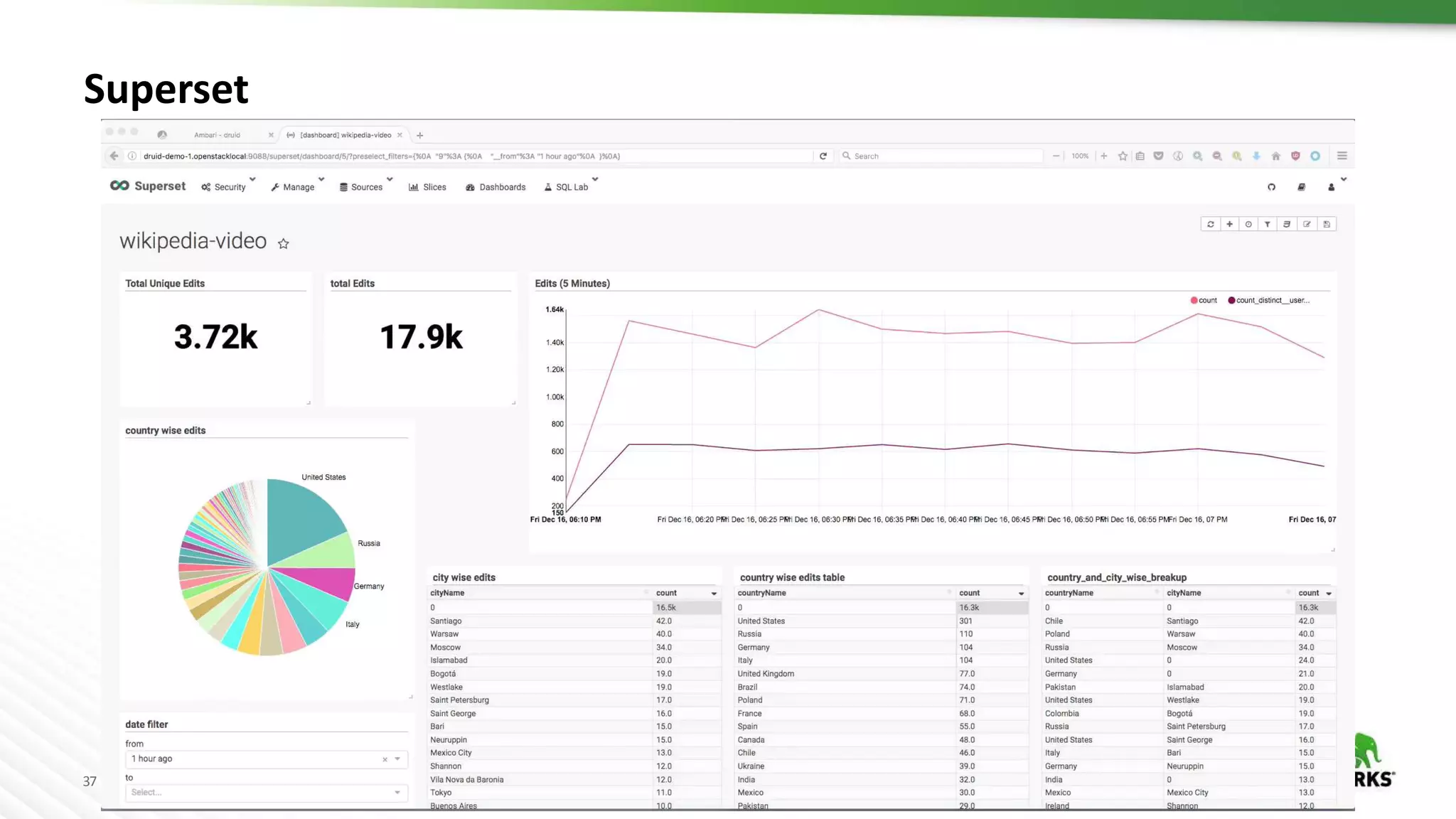Zoom in with the browser plus button

(1104, 156)
